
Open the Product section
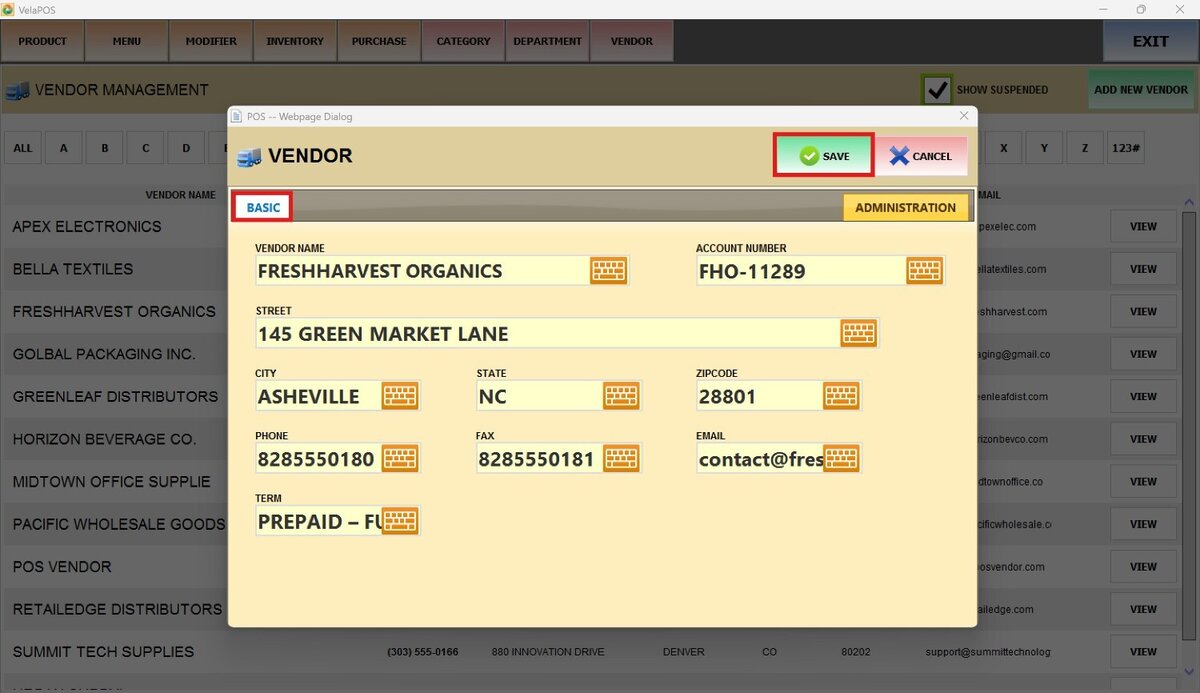42,41
